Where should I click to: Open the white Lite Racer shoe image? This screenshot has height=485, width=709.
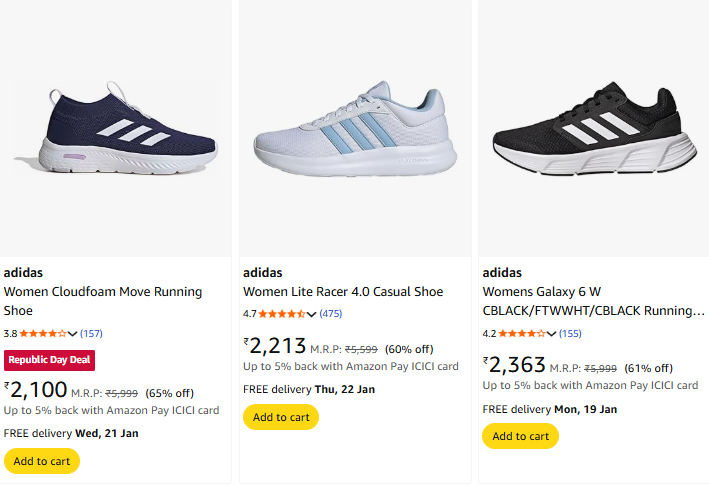click(x=355, y=128)
